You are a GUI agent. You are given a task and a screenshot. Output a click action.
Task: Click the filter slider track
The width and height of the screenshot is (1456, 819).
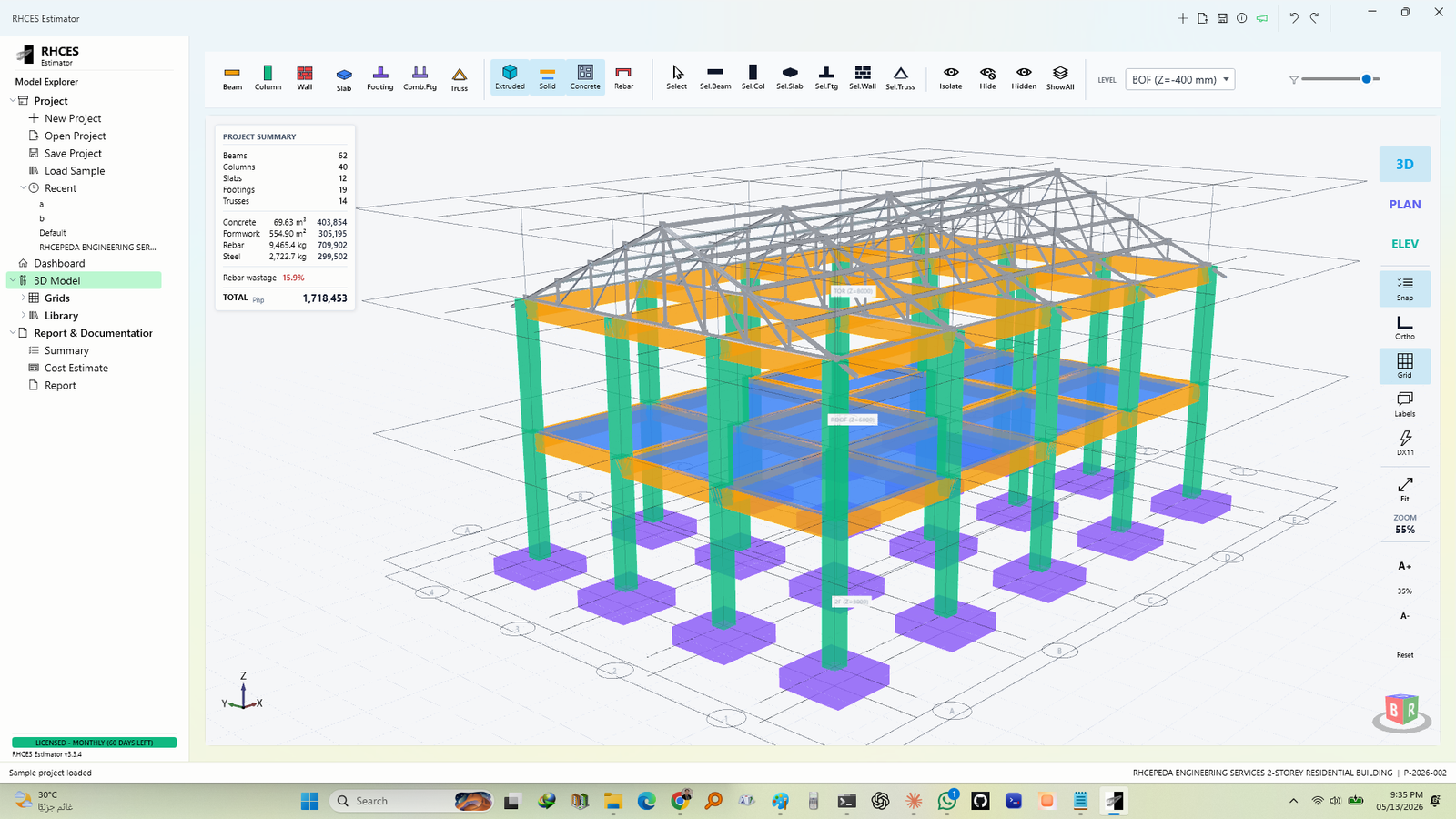point(1340,79)
